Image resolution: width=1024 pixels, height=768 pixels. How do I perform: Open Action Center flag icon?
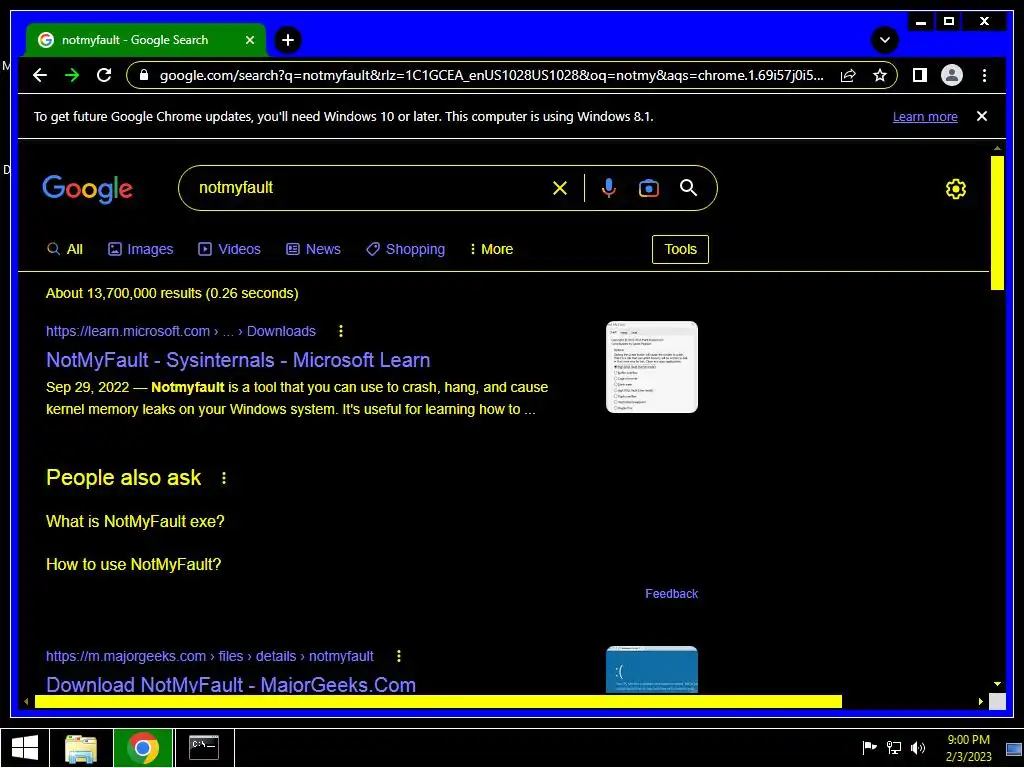(x=869, y=748)
